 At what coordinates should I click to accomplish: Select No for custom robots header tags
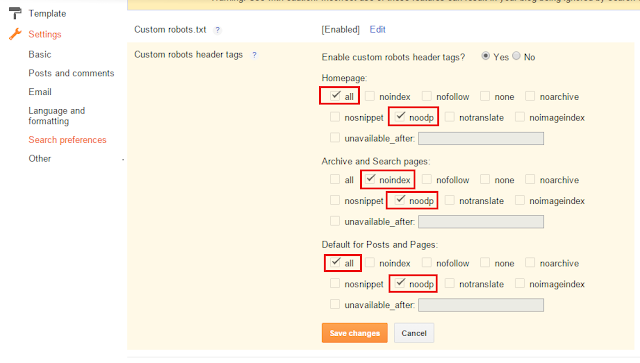coord(516,56)
